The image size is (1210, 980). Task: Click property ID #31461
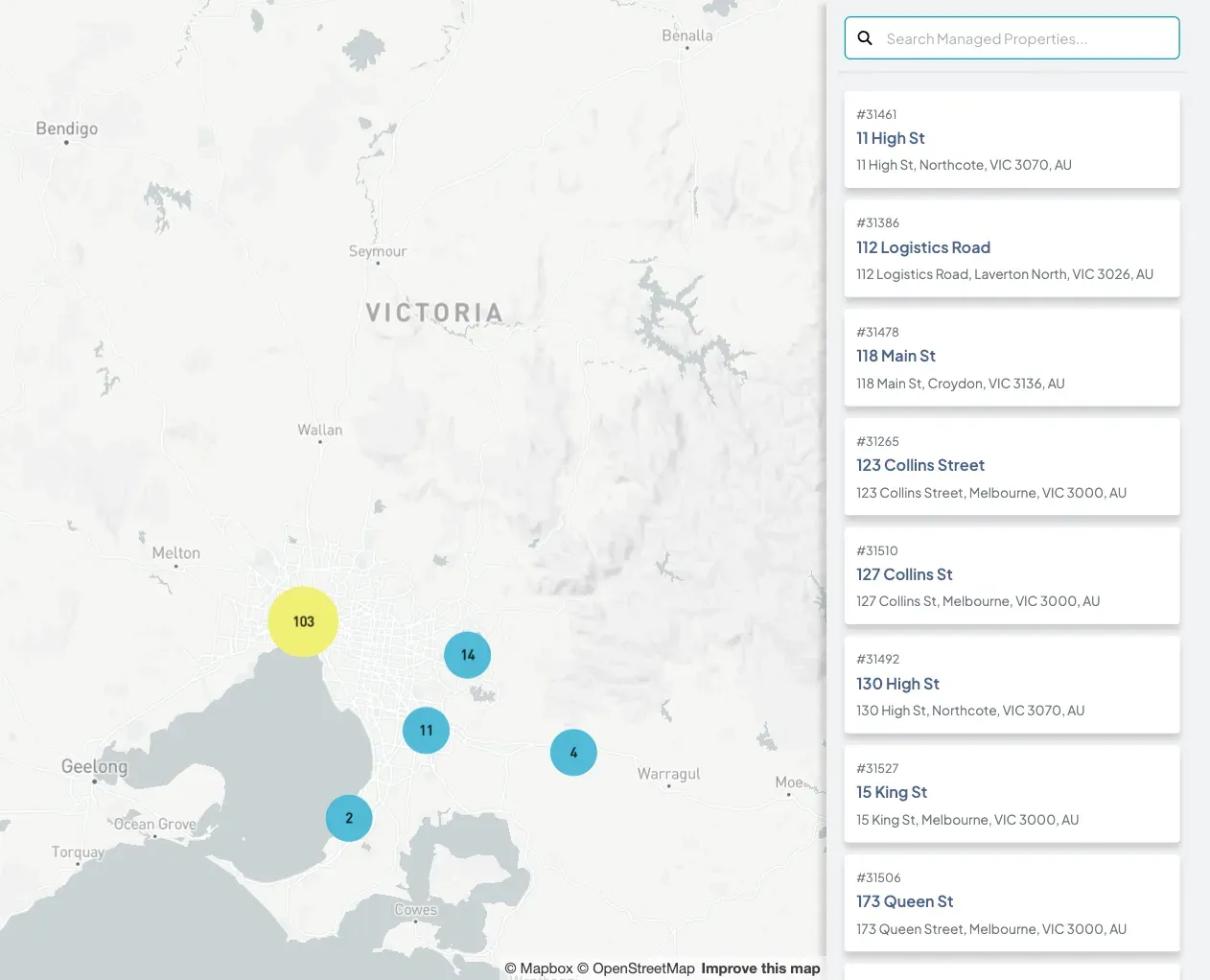click(876, 114)
